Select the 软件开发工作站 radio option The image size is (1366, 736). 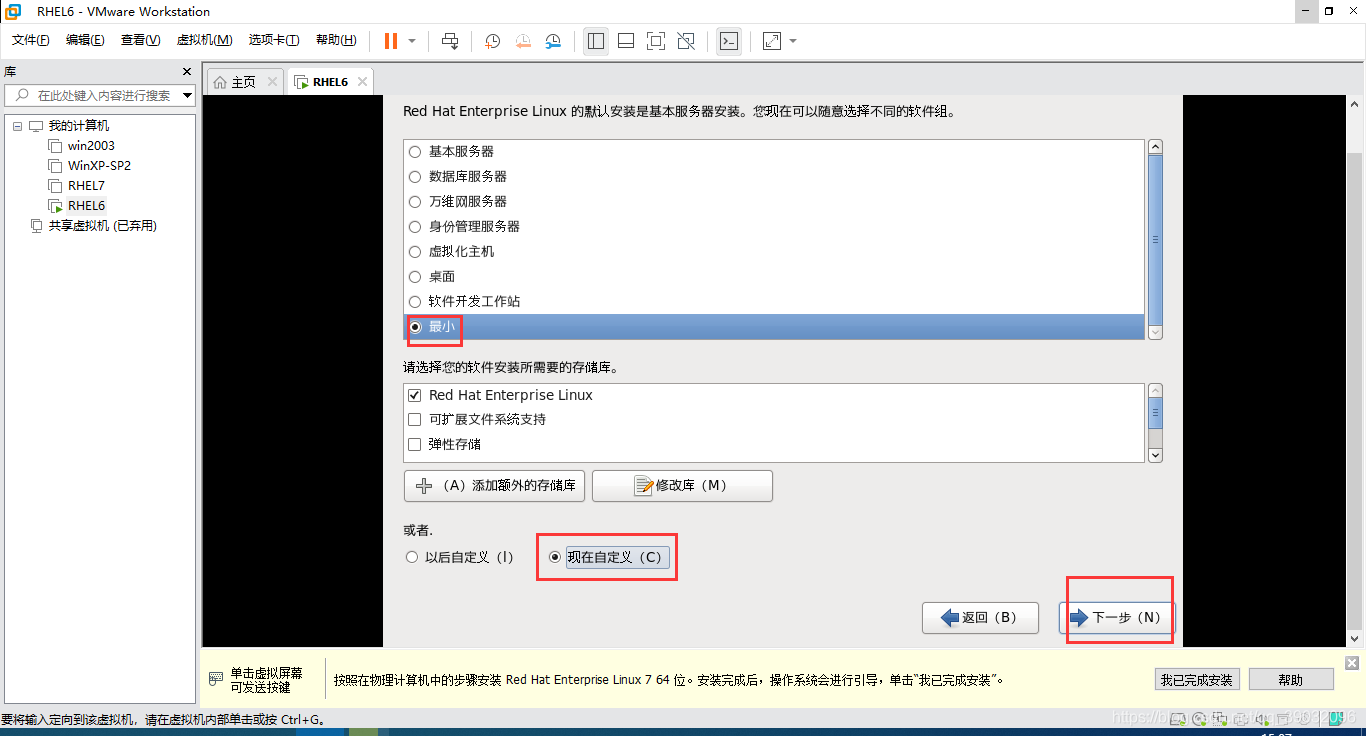pos(415,302)
